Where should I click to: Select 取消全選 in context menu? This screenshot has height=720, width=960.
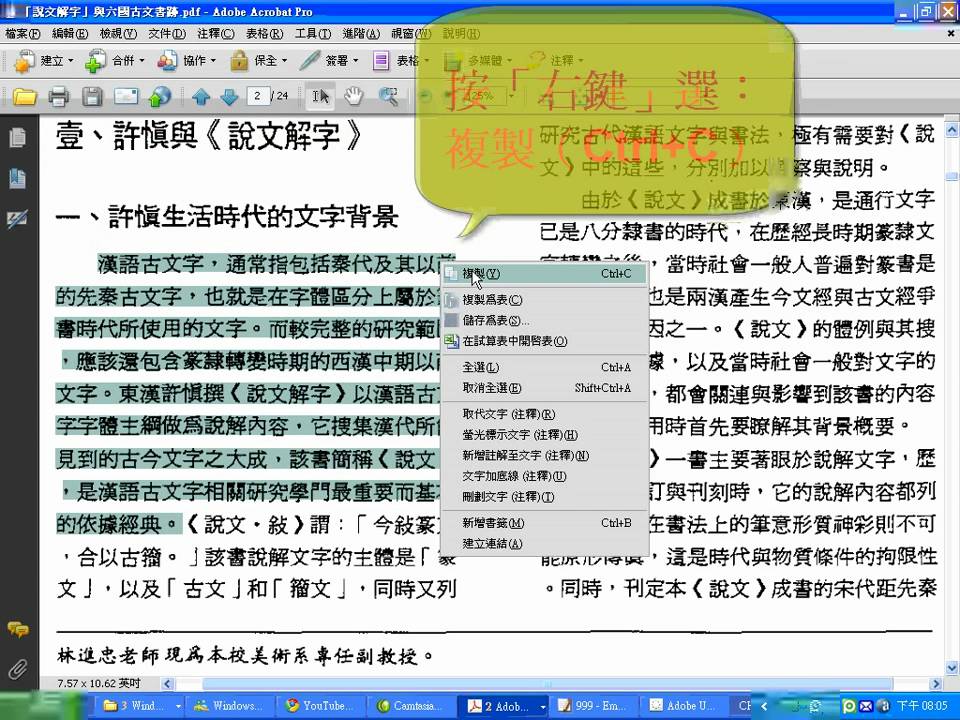click(x=544, y=388)
